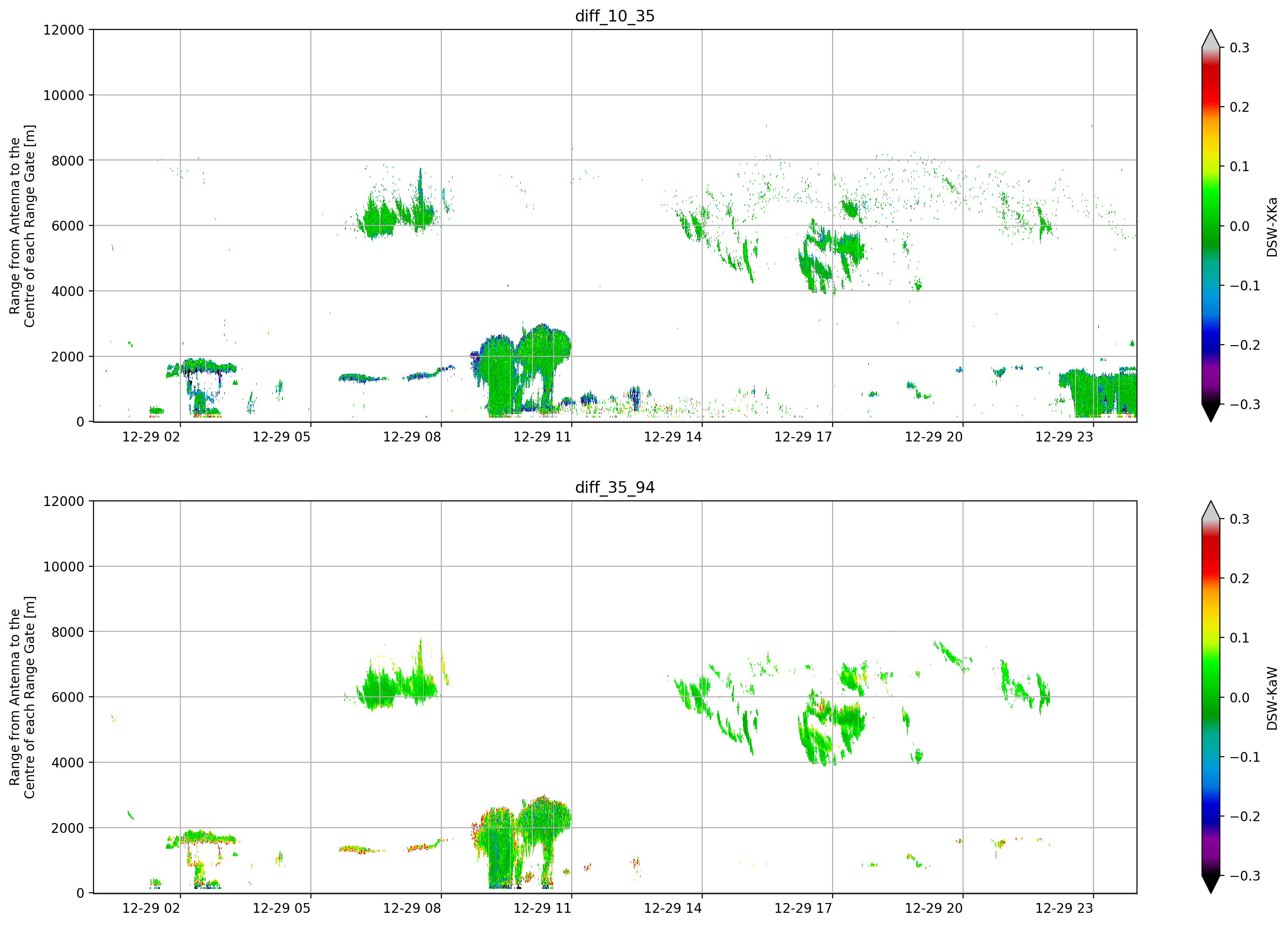The width and height of the screenshot is (1288, 925).
Task: Click the 12-29 02 tick under diff_10_35
Action: 151,437
